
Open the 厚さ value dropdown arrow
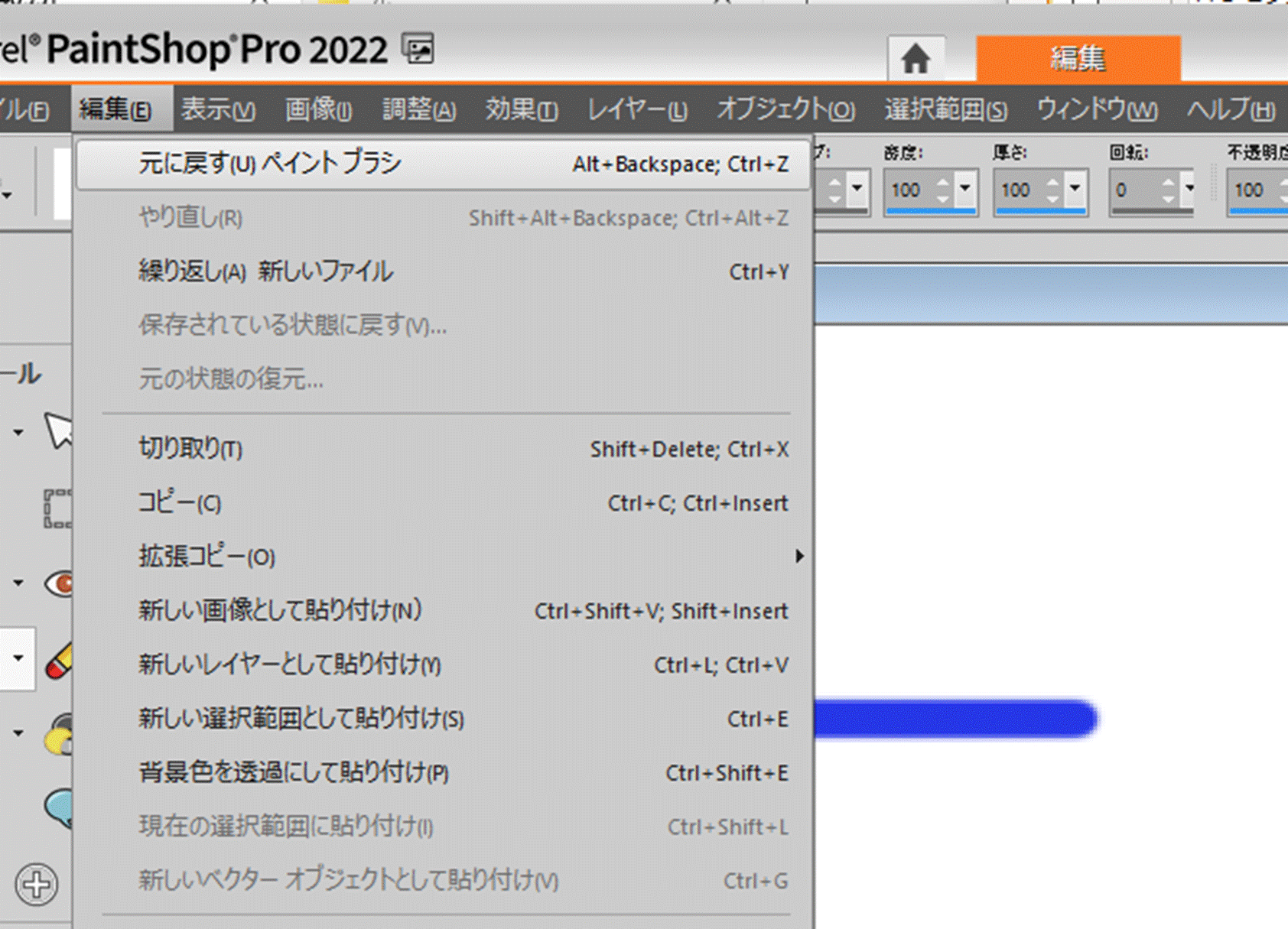[1075, 187]
